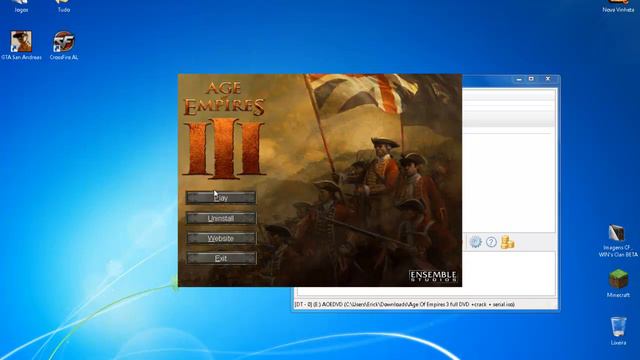This screenshot has width=640, height=360.
Task: Open the Lixeira recycle bin
Action: (618, 331)
